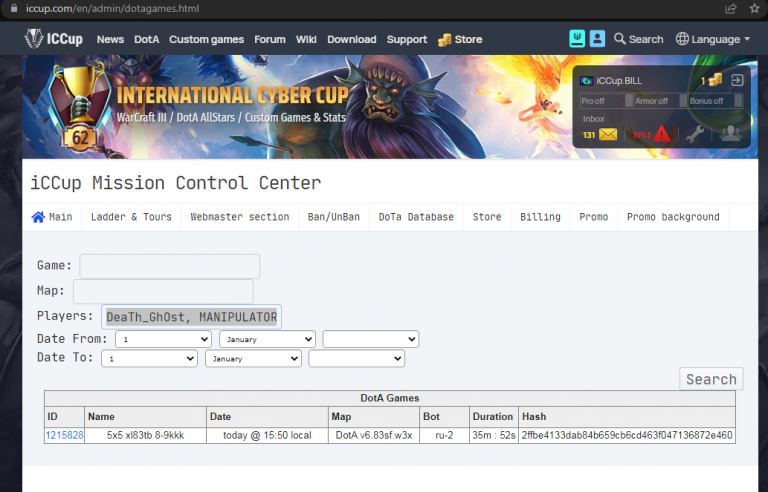Click the bot cell ru-2
The width and height of the screenshot is (768, 492).
444,435
